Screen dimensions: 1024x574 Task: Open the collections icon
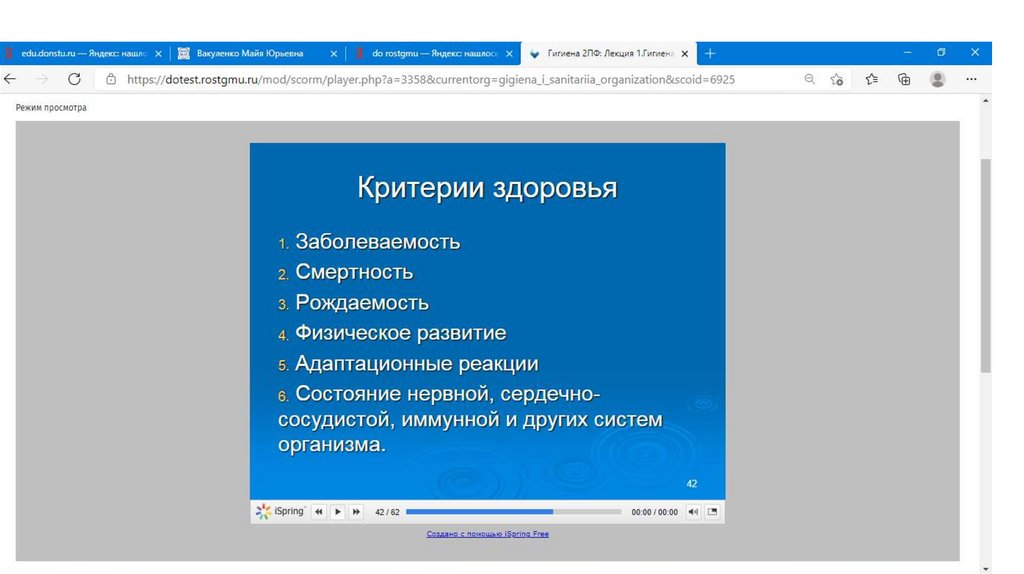coord(904,79)
